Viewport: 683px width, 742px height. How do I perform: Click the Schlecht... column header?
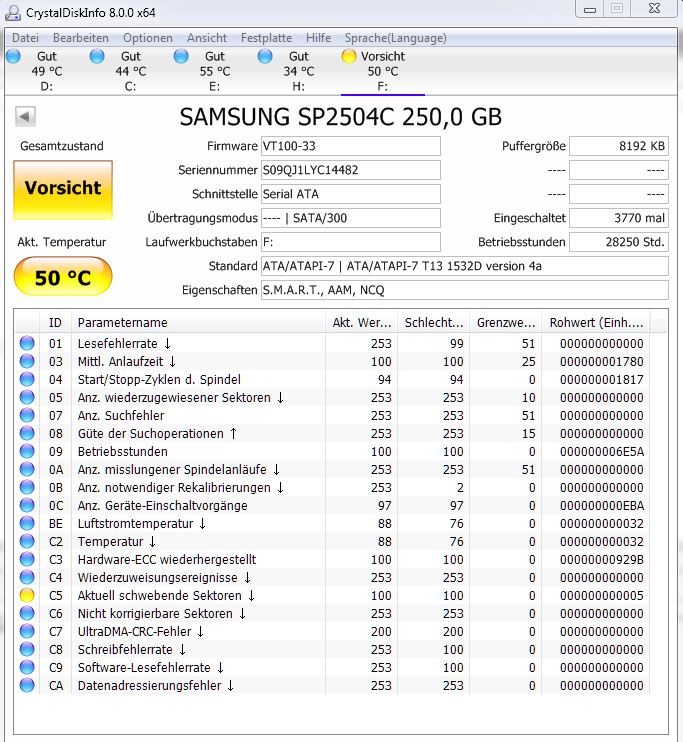tap(434, 323)
